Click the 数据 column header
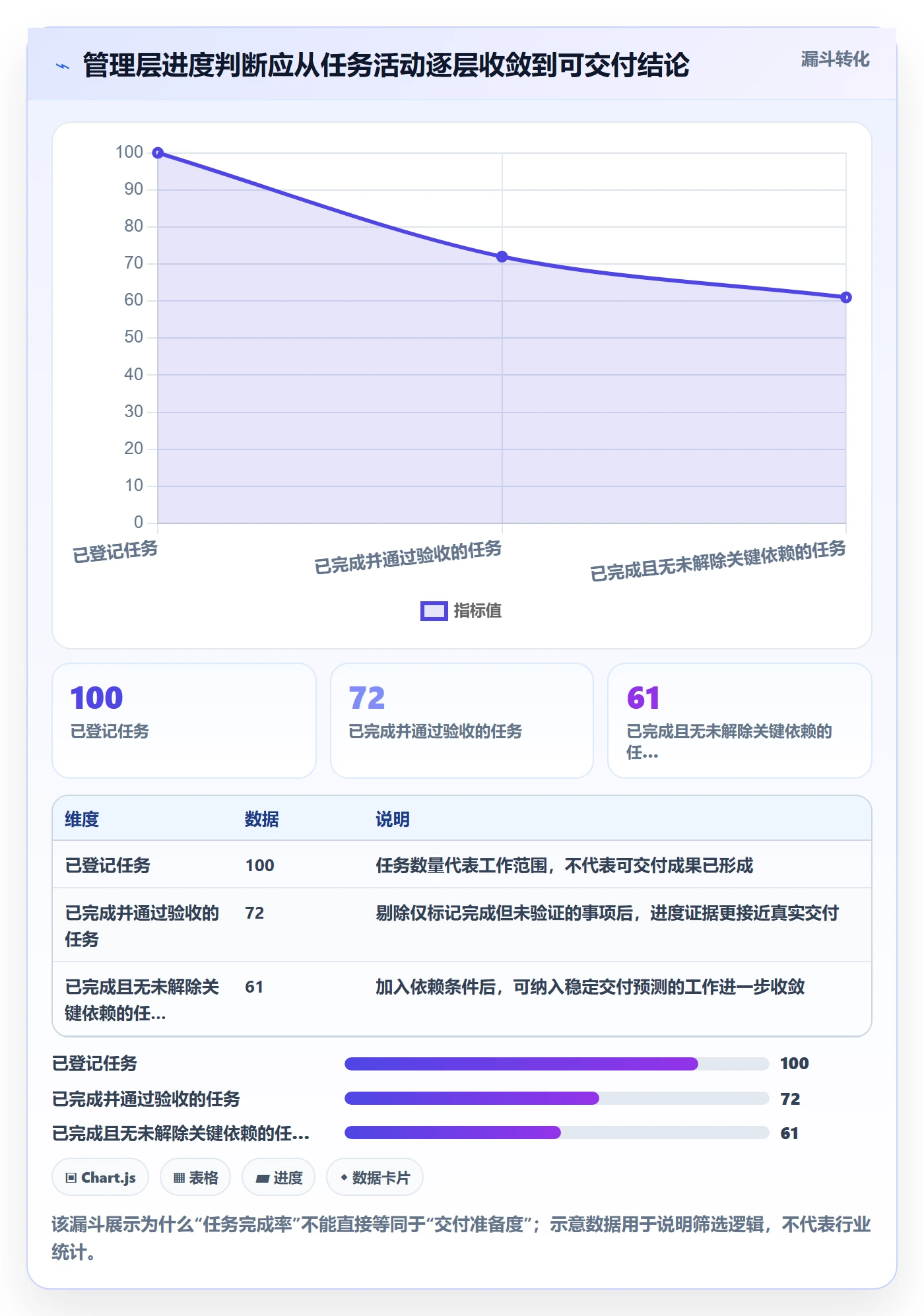 [261, 819]
